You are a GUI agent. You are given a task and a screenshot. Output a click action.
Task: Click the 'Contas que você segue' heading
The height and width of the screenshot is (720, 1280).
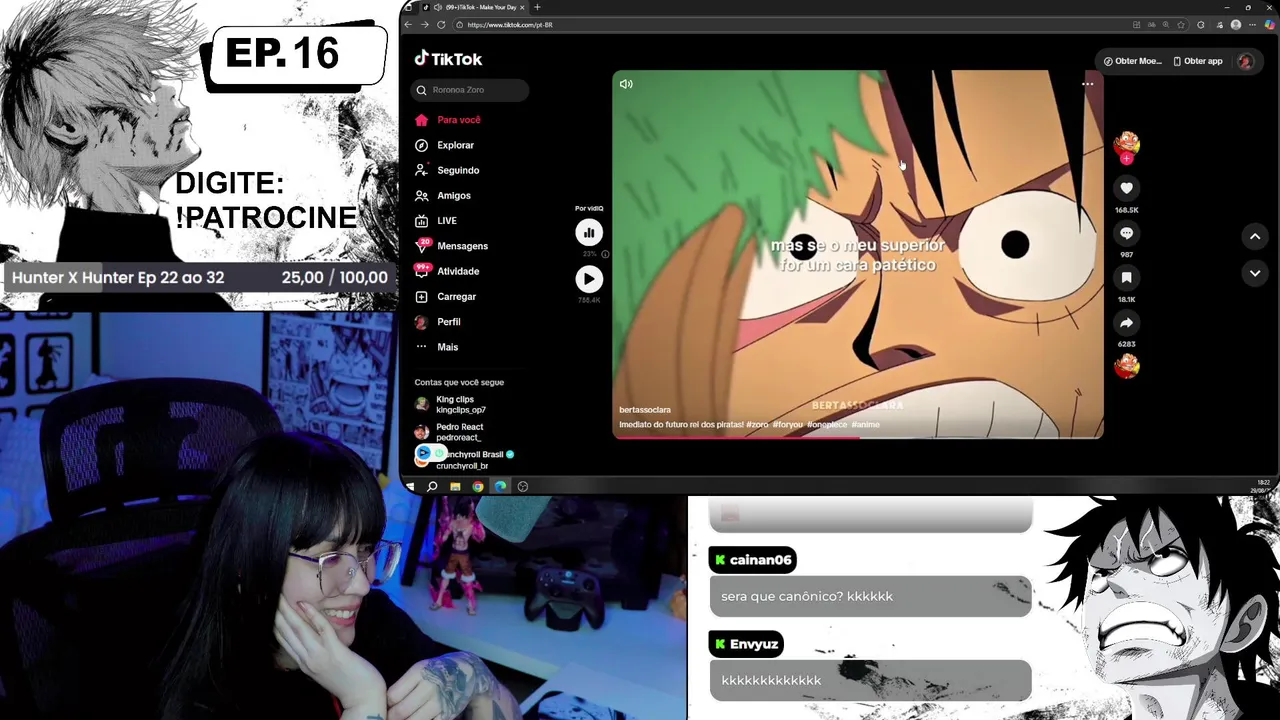[x=459, y=382]
